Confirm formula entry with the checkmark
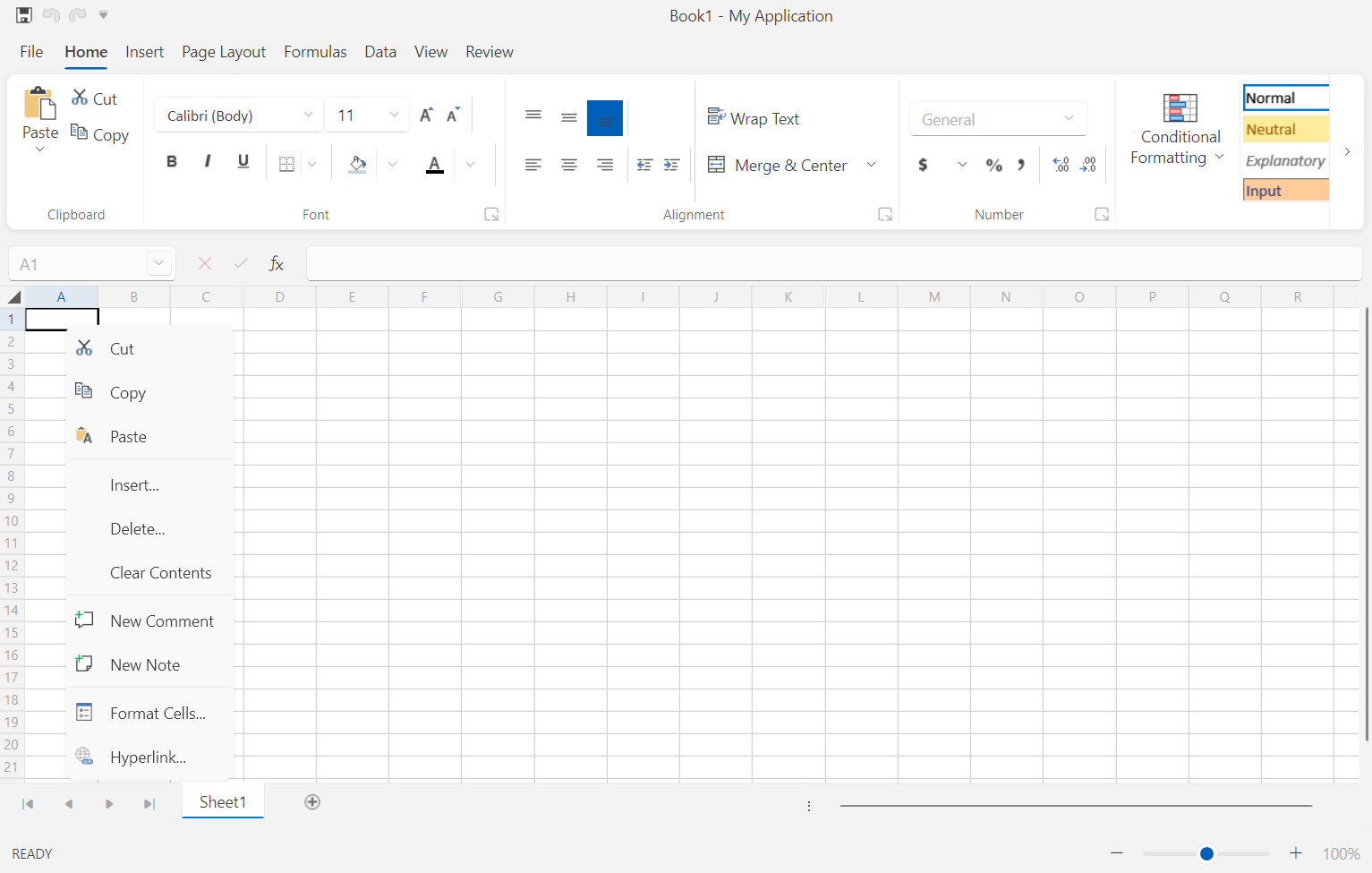1372x873 pixels. [x=240, y=263]
